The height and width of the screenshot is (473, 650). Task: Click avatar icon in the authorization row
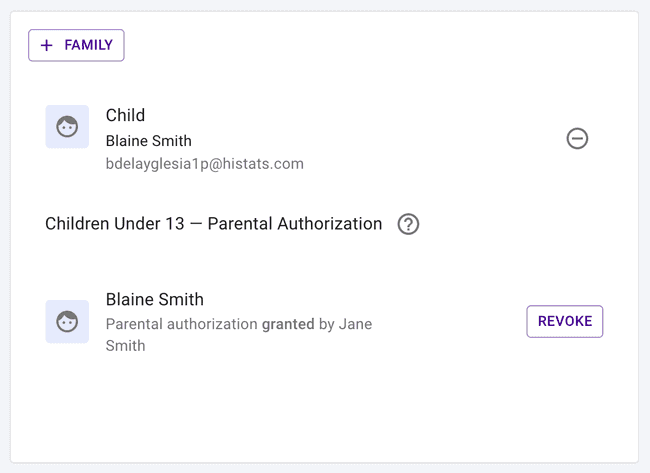click(x=67, y=322)
